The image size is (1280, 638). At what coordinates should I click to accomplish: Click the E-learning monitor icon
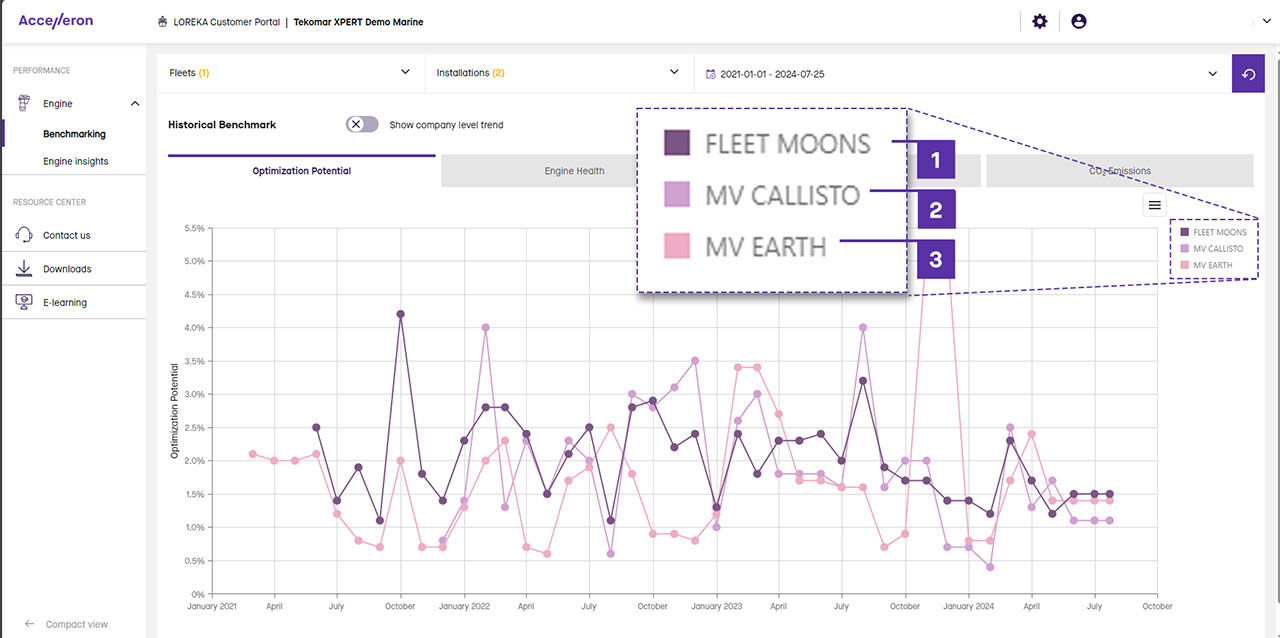coord(24,302)
